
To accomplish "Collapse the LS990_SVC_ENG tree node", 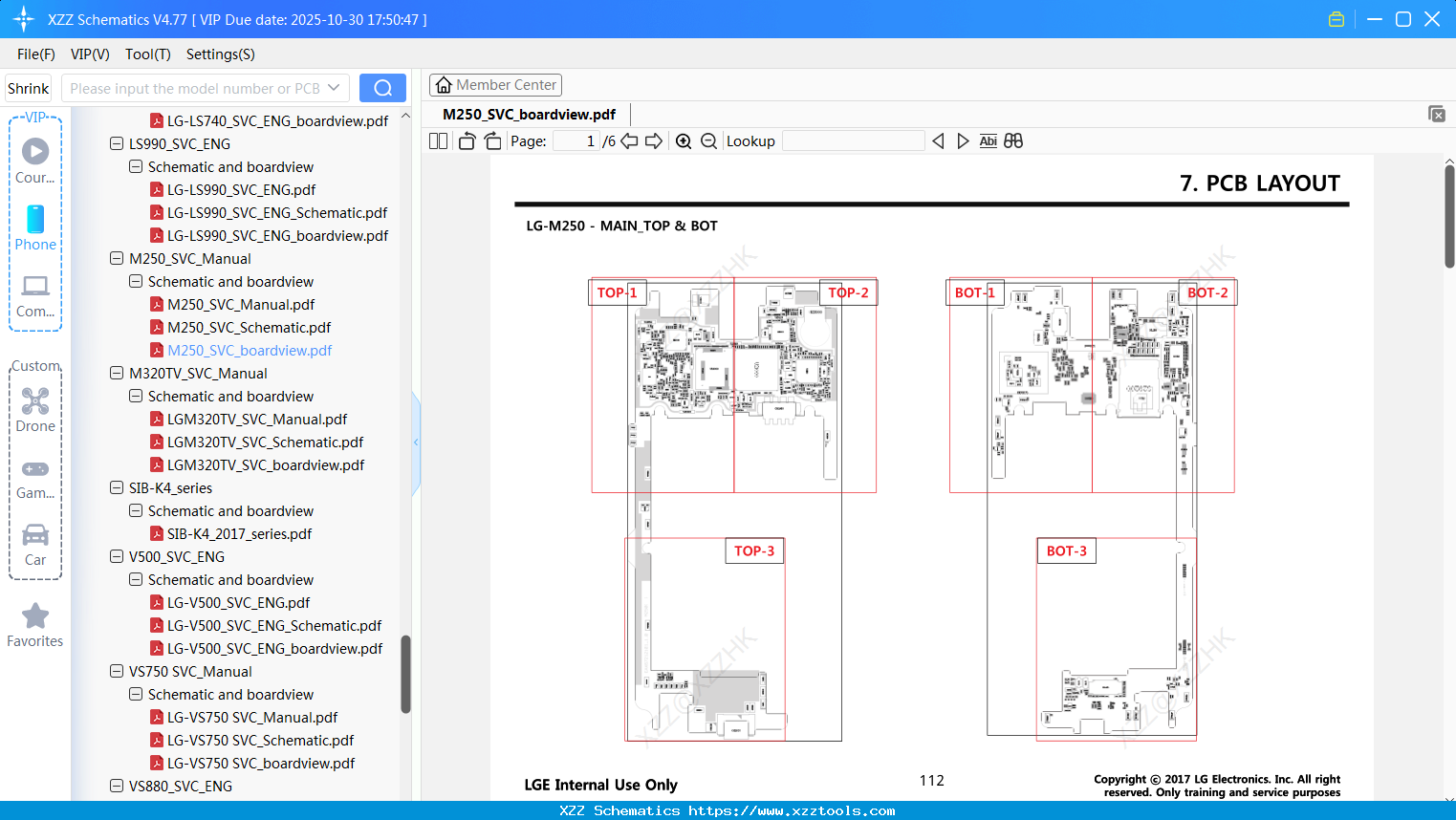I will tap(116, 143).
